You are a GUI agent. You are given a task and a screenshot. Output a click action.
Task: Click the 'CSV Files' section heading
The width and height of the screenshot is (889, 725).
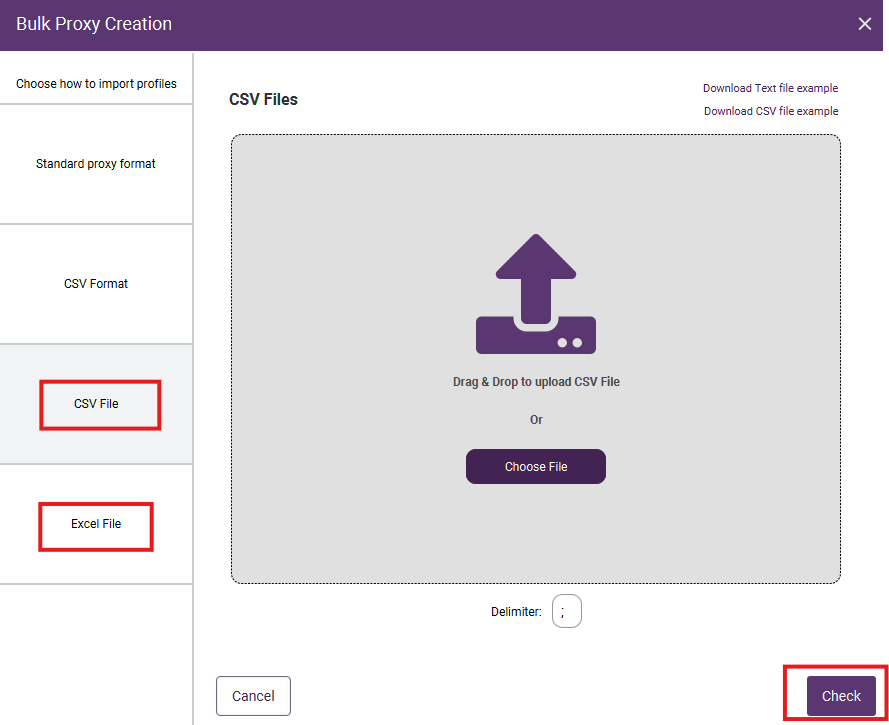(263, 100)
